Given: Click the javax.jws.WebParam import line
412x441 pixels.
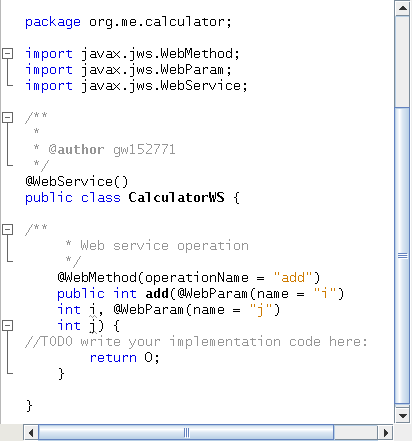Looking at the screenshot, I should point(128,70).
